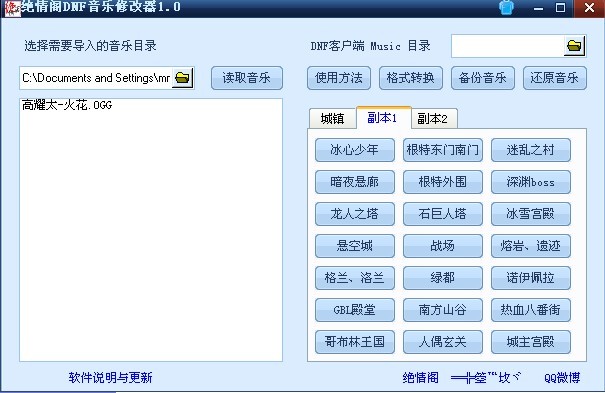The width and height of the screenshot is (605, 393).
Task: Choose the 深渊boss dungeon button
Action: (531, 182)
